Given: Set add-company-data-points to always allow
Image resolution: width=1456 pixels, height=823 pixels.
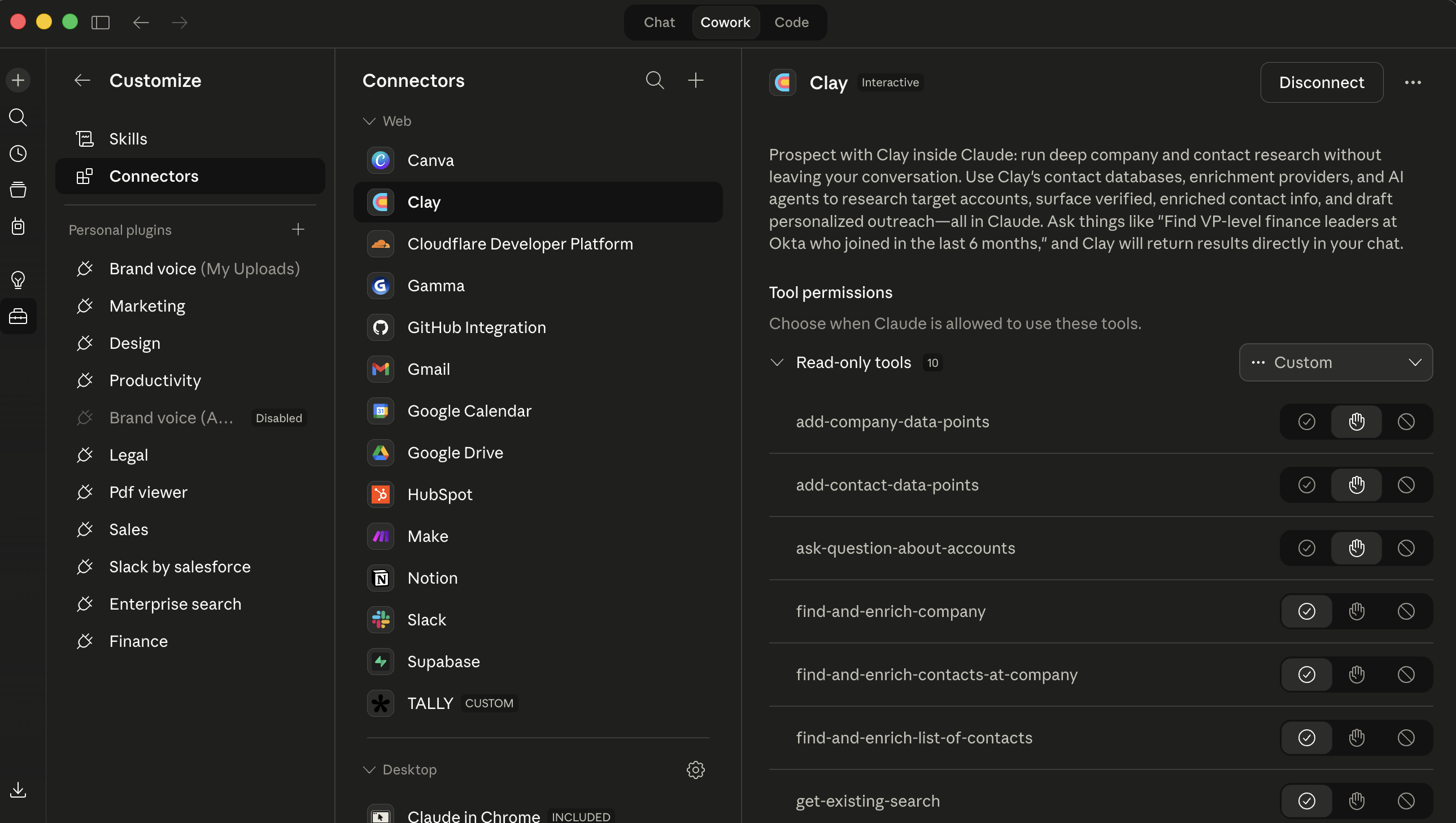Looking at the screenshot, I should [1306, 422].
